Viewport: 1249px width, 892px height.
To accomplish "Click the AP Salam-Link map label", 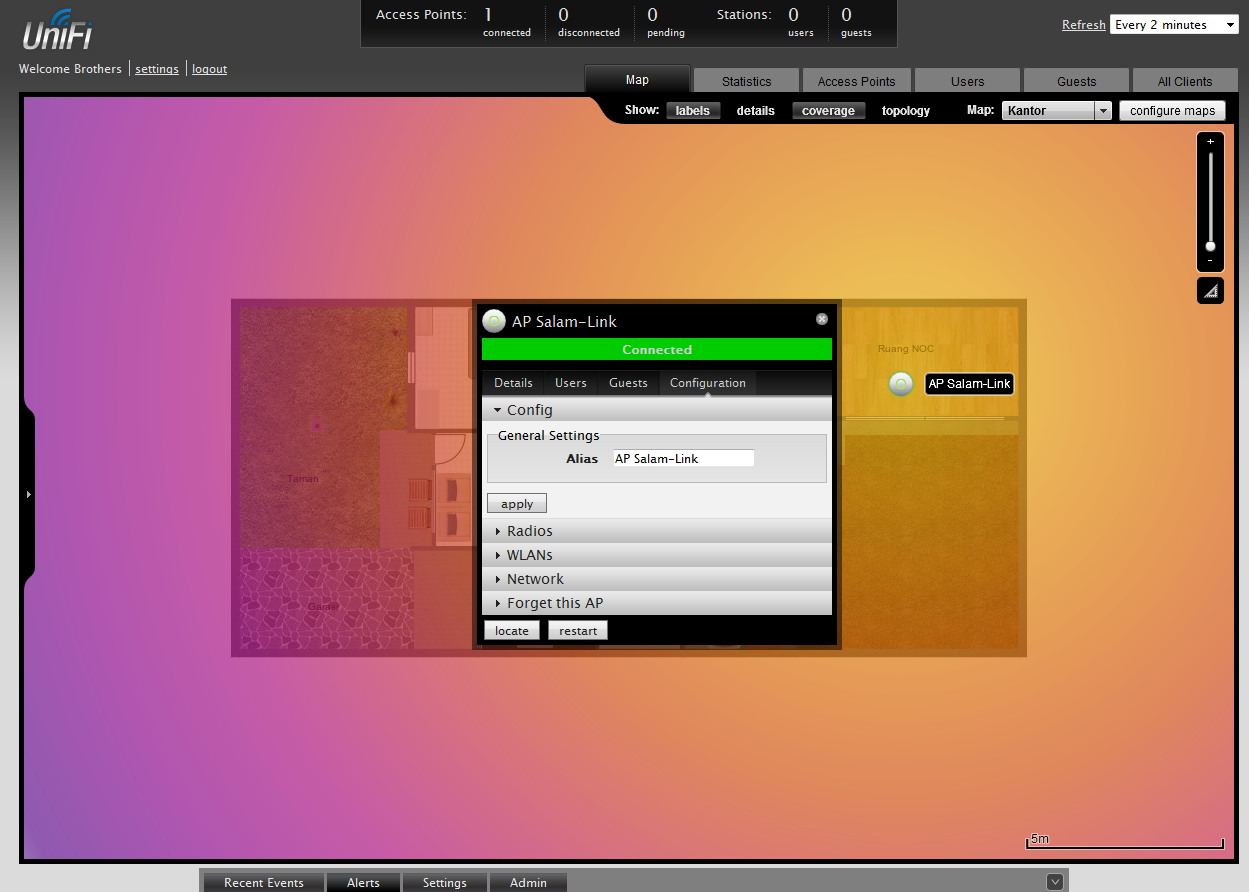I will coord(969,384).
